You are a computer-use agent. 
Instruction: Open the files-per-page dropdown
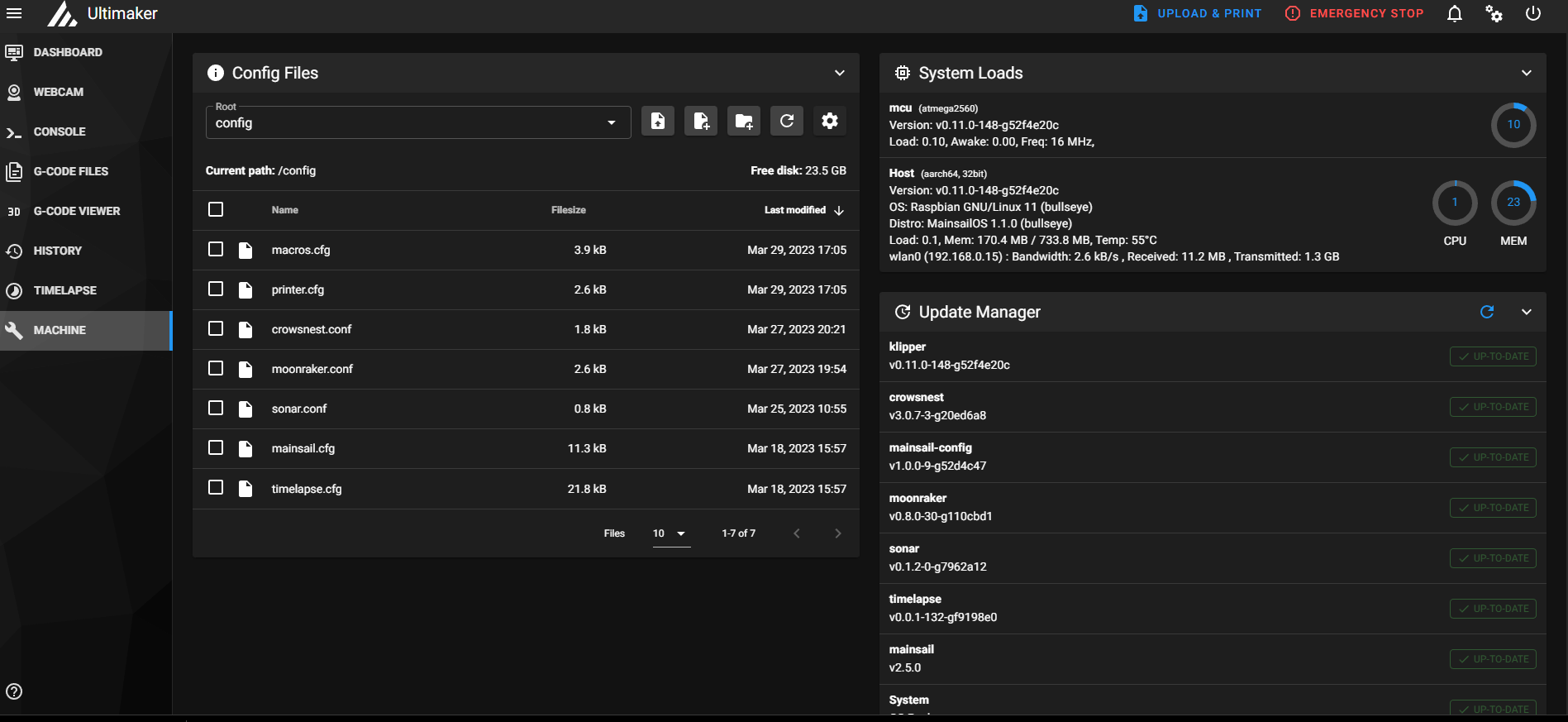click(x=670, y=533)
